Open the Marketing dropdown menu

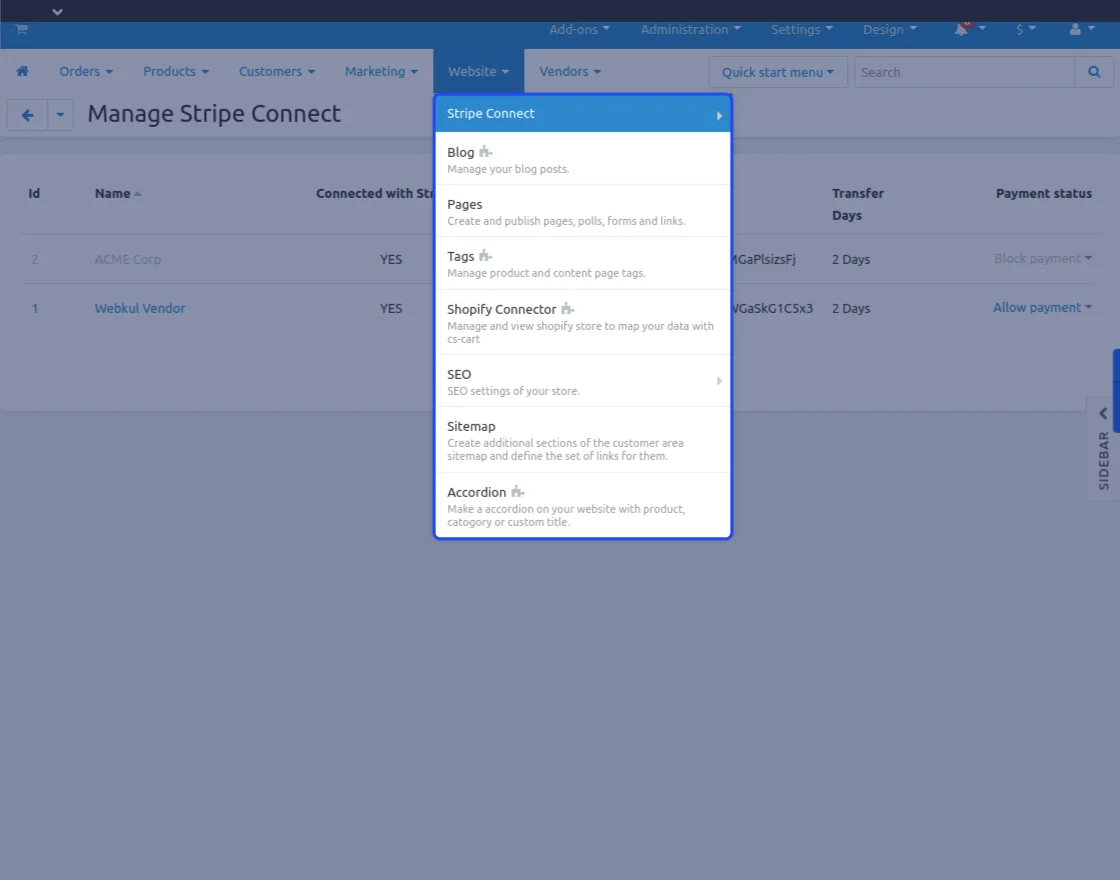(381, 71)
